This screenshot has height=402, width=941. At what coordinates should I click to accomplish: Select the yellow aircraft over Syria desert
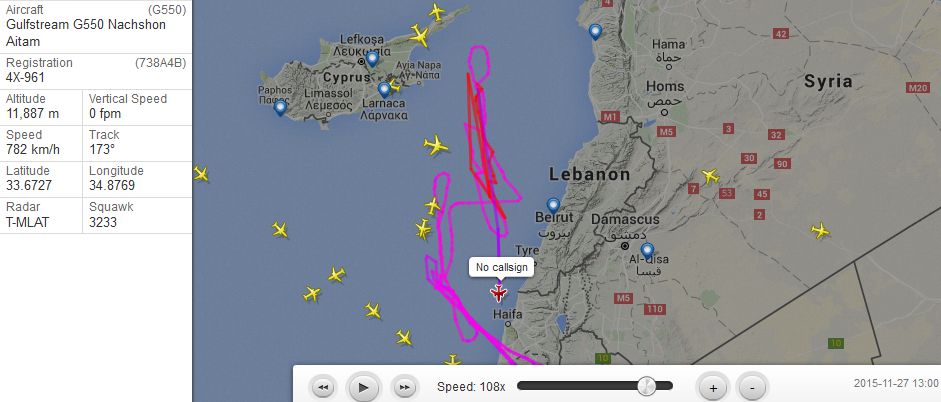click(819, 230)
